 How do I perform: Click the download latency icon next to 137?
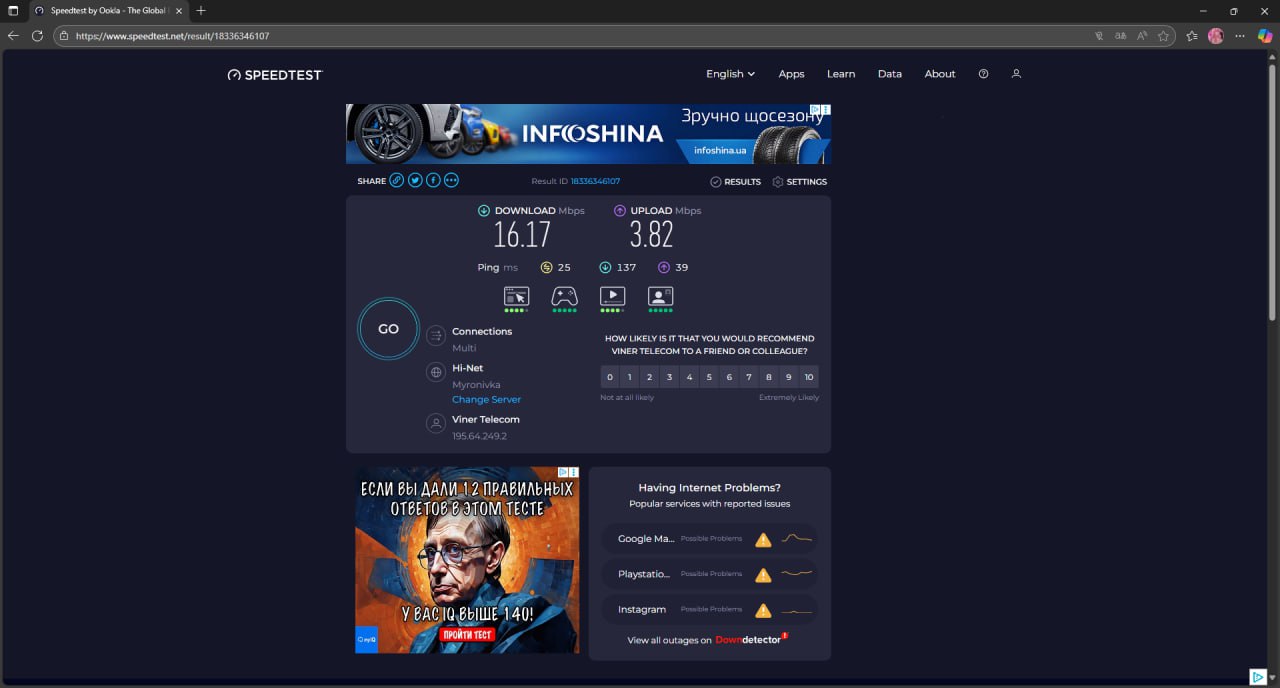click(605, 267)
